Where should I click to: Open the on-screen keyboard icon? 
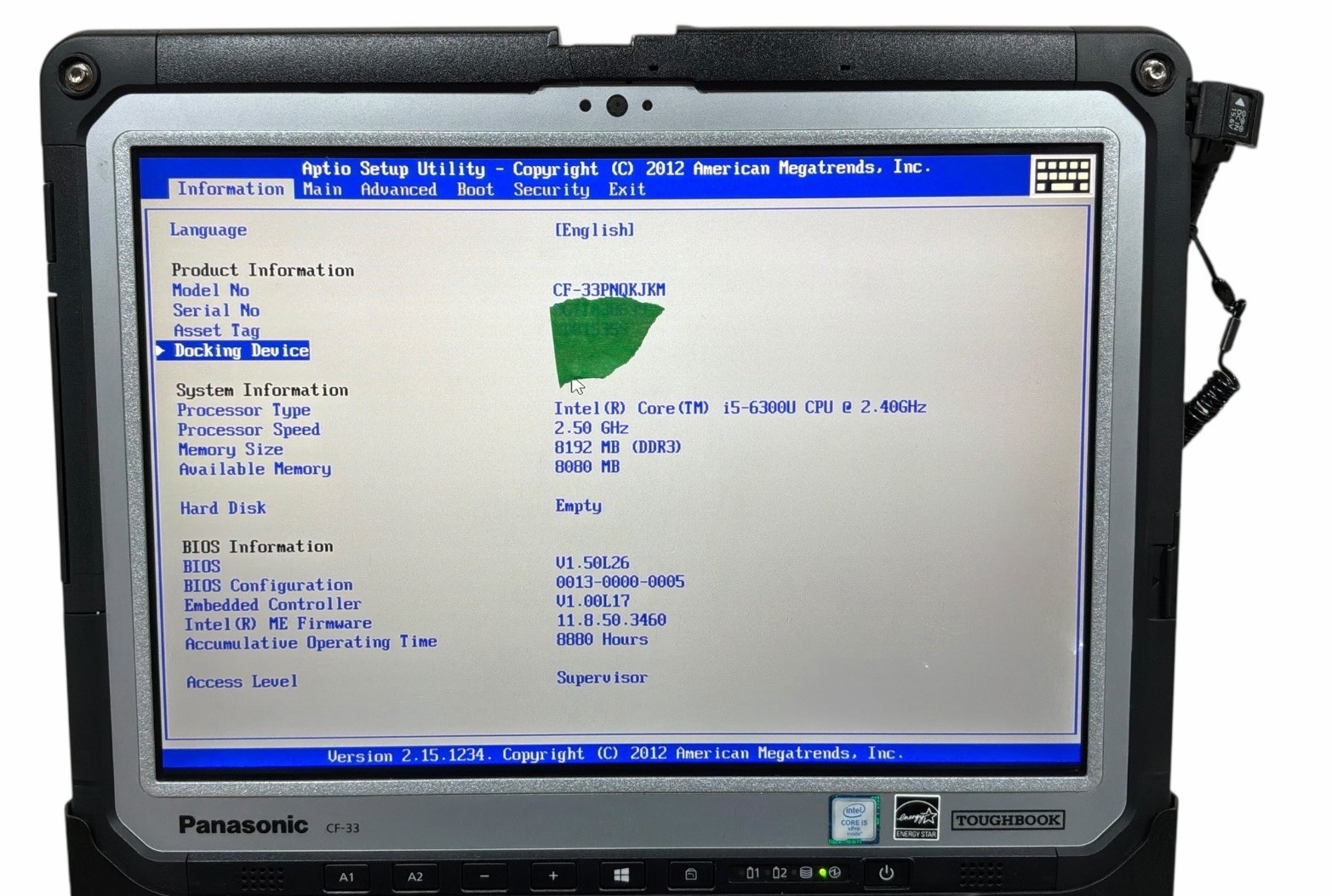pos(1061,175)
